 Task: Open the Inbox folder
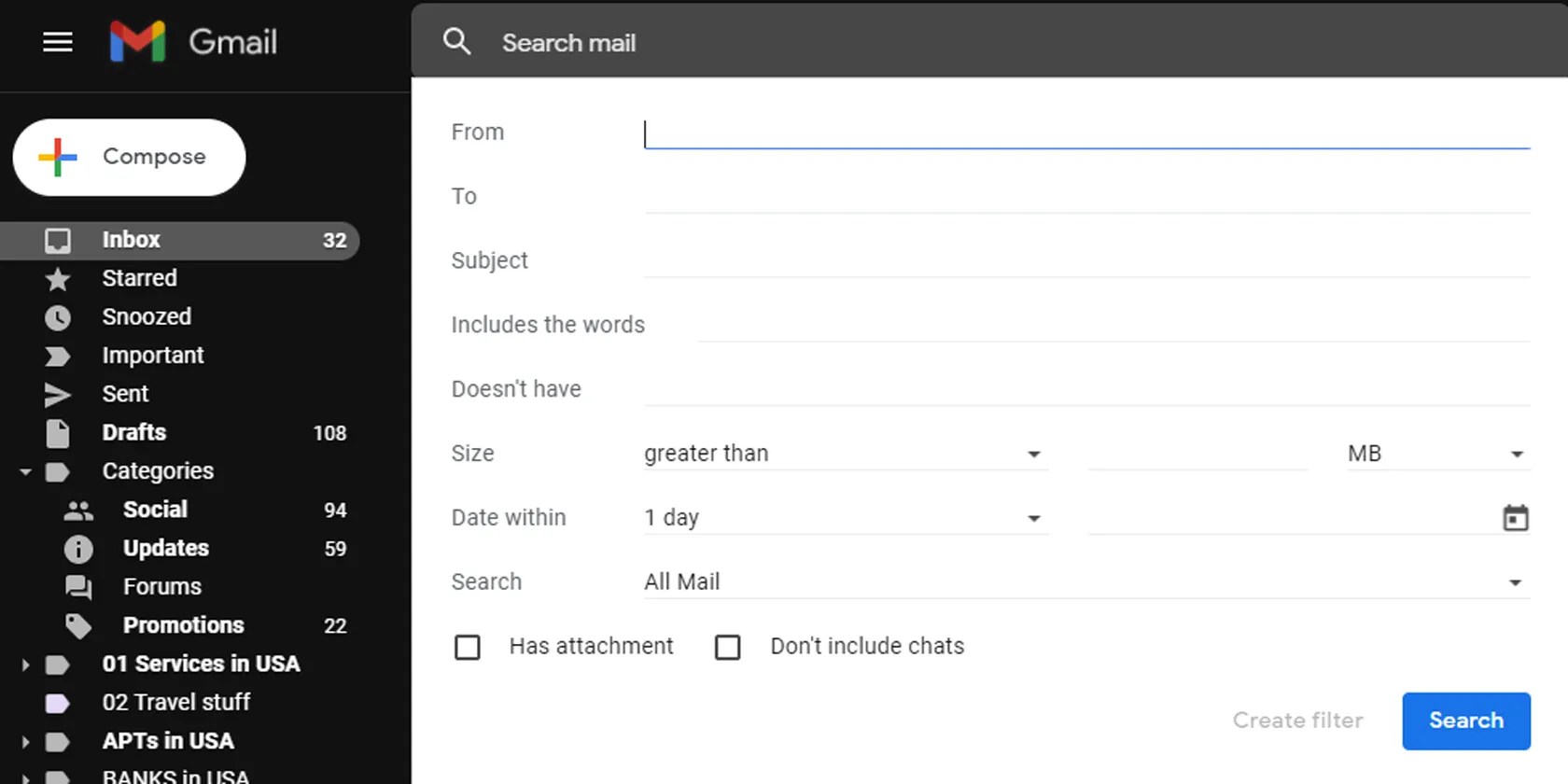[132, 240]
